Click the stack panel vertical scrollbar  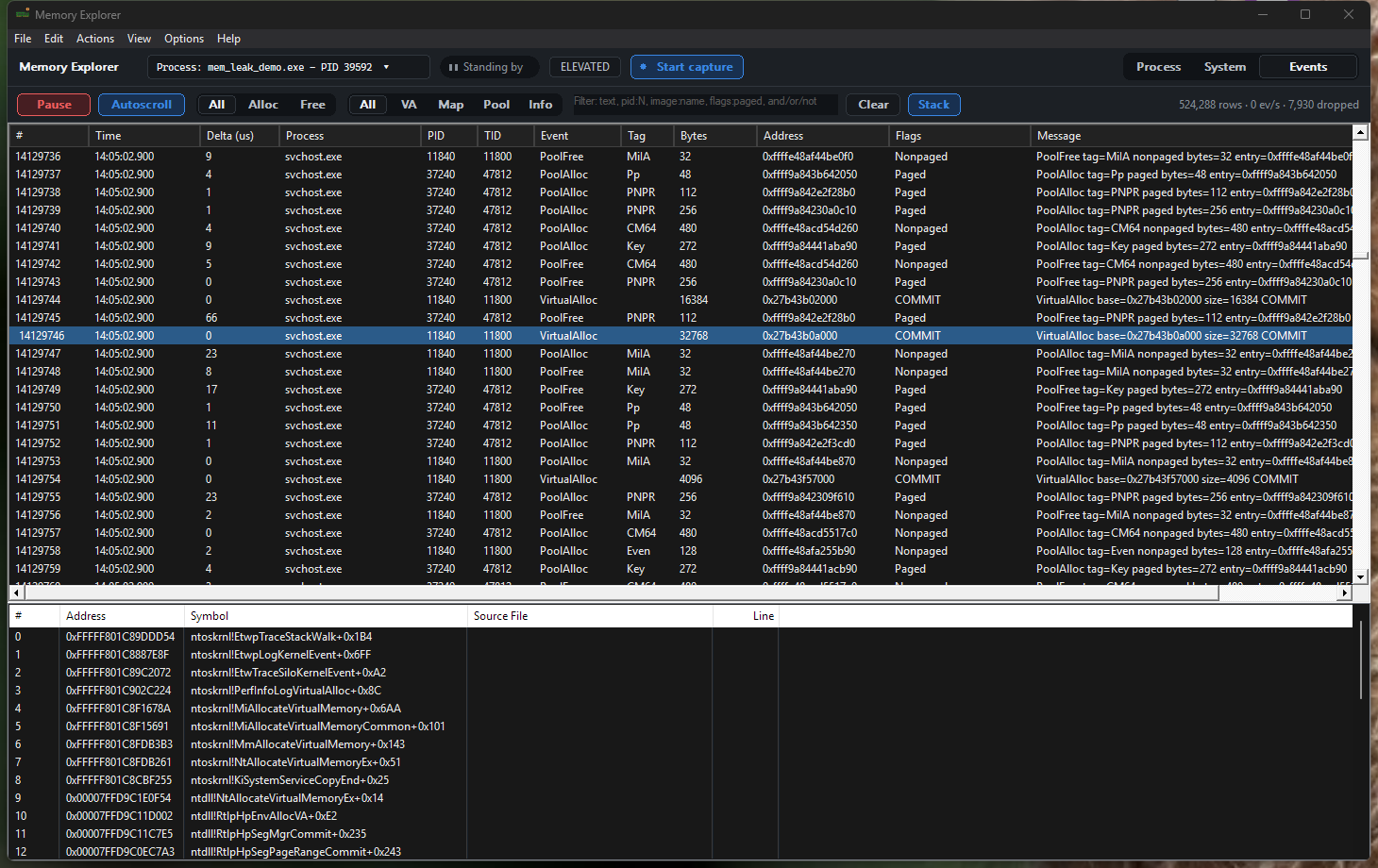click(x=1360, y=660)
